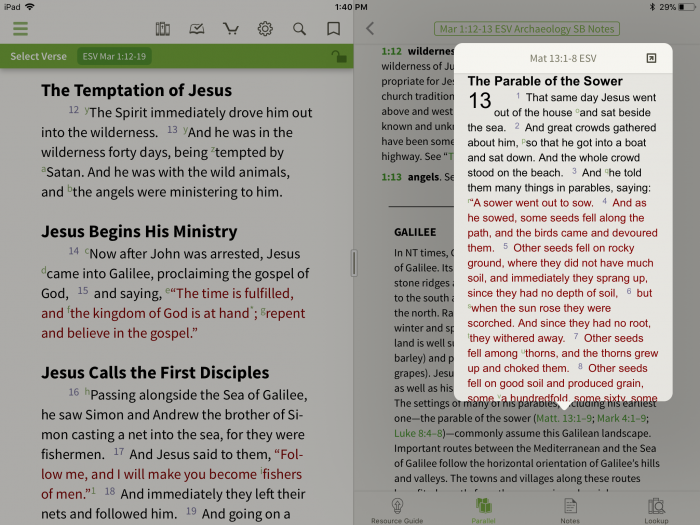Go back with the left chevron
The width and height of the screenshot is (700, 525).
(x=370, y=29)
